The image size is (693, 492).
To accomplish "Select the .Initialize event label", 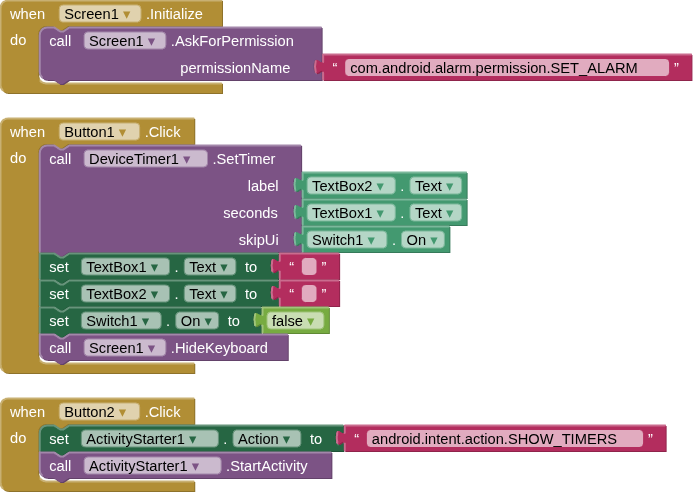I will (174, 14).
